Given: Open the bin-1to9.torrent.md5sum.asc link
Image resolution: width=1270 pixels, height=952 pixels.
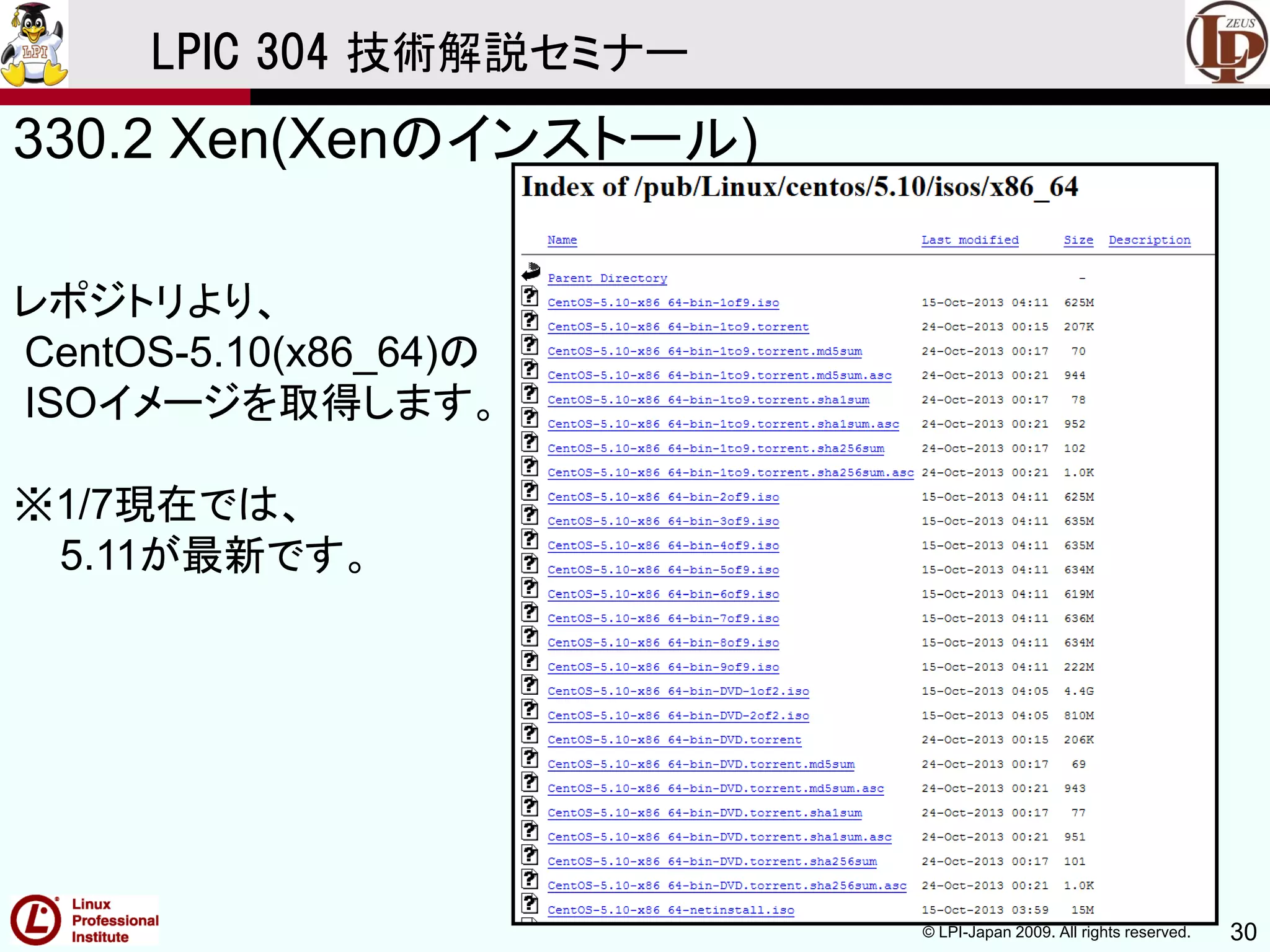Looking at the screenshot, I should (719, 375).
